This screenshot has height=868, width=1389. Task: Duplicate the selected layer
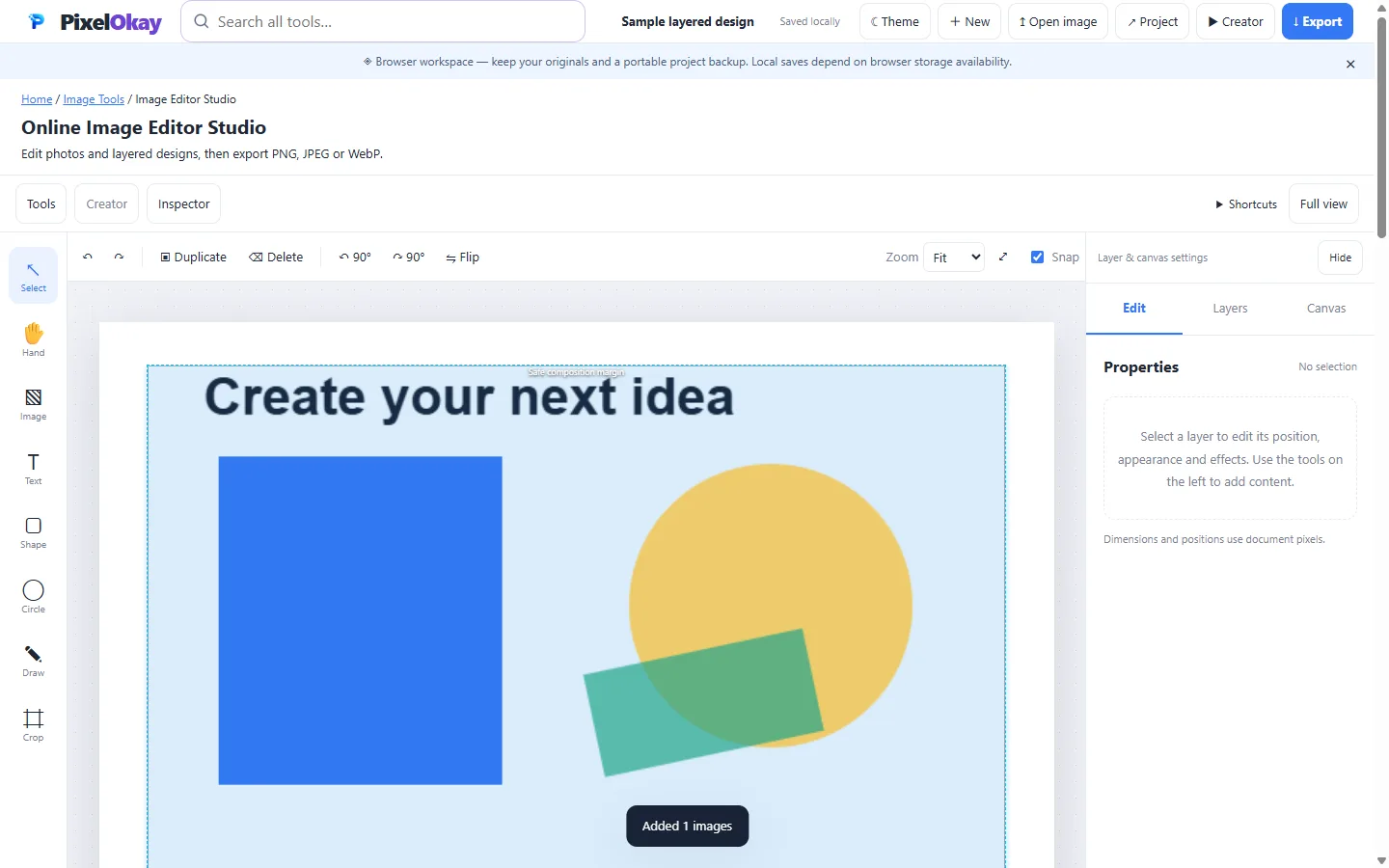coord(193,258)
